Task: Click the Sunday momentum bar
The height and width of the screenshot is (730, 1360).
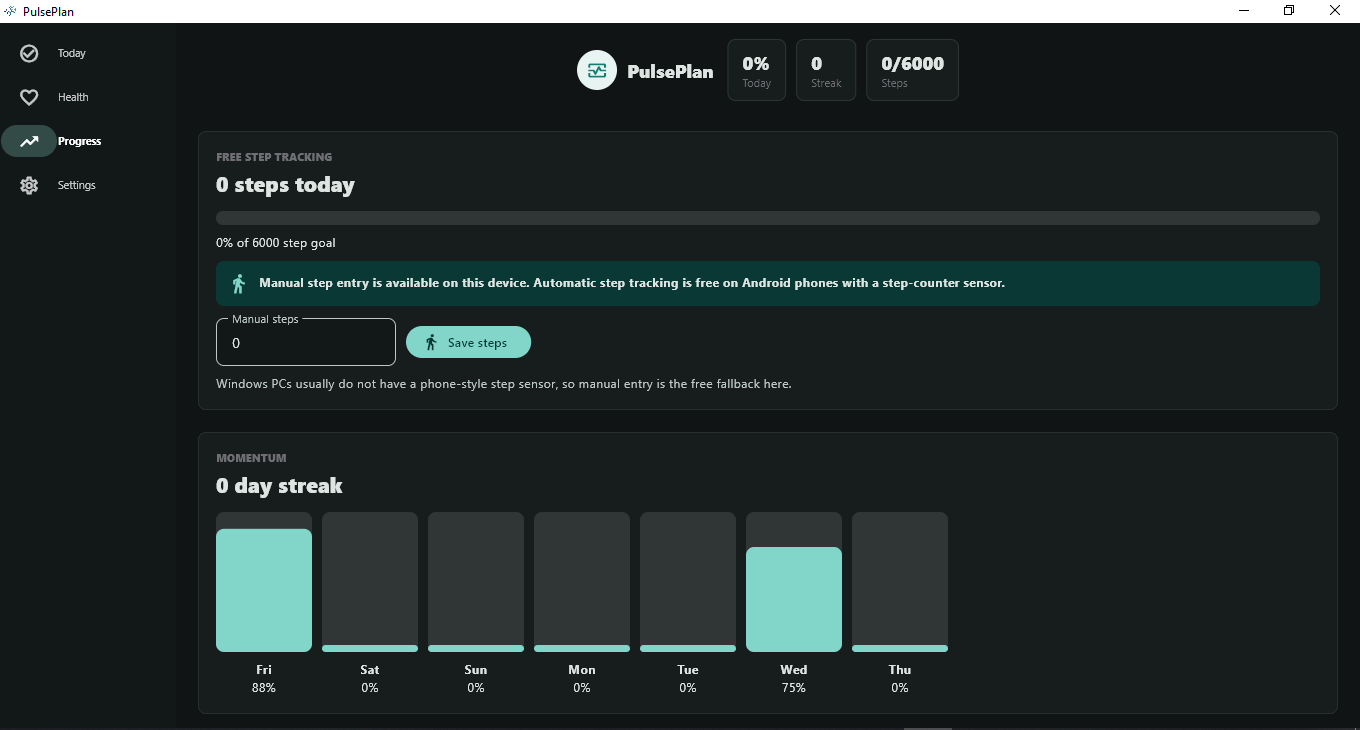Action: coord(476,582)
